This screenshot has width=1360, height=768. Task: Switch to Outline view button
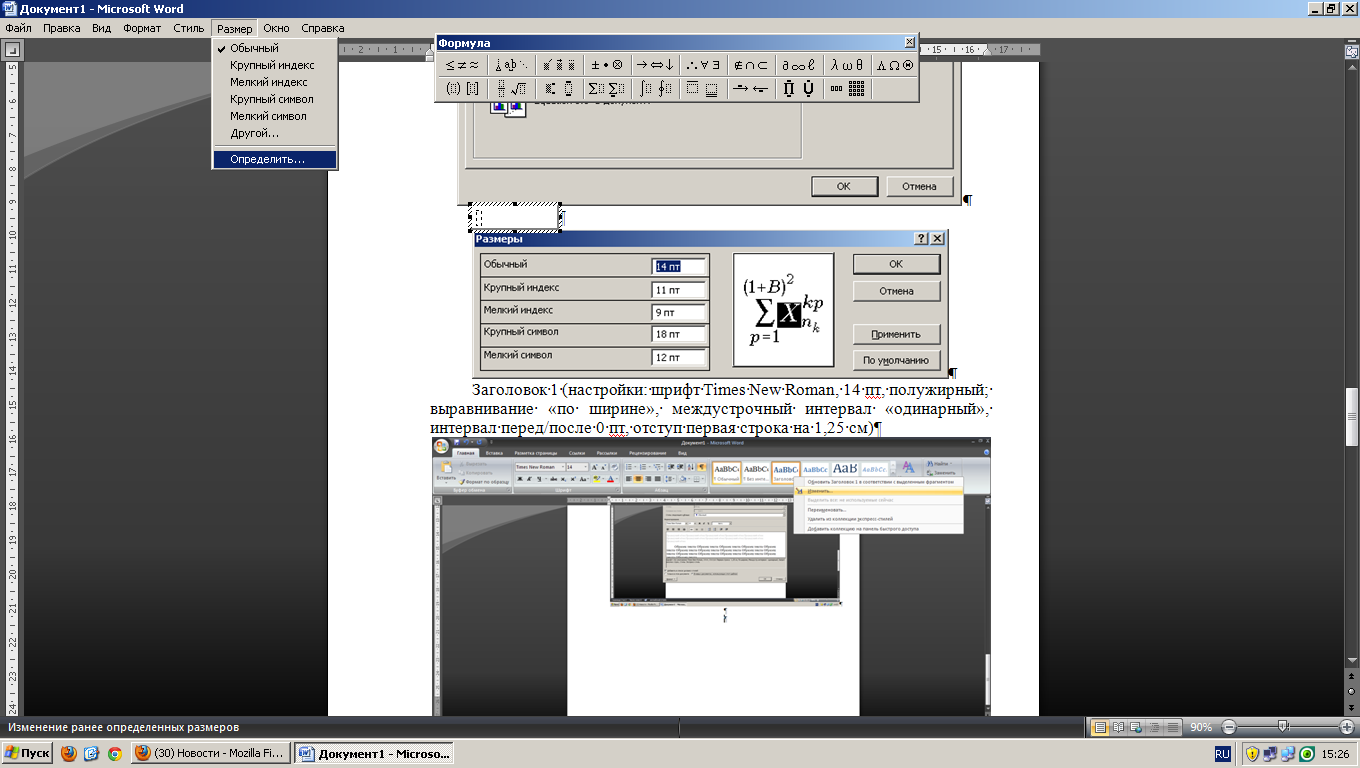click(1153, 727)
